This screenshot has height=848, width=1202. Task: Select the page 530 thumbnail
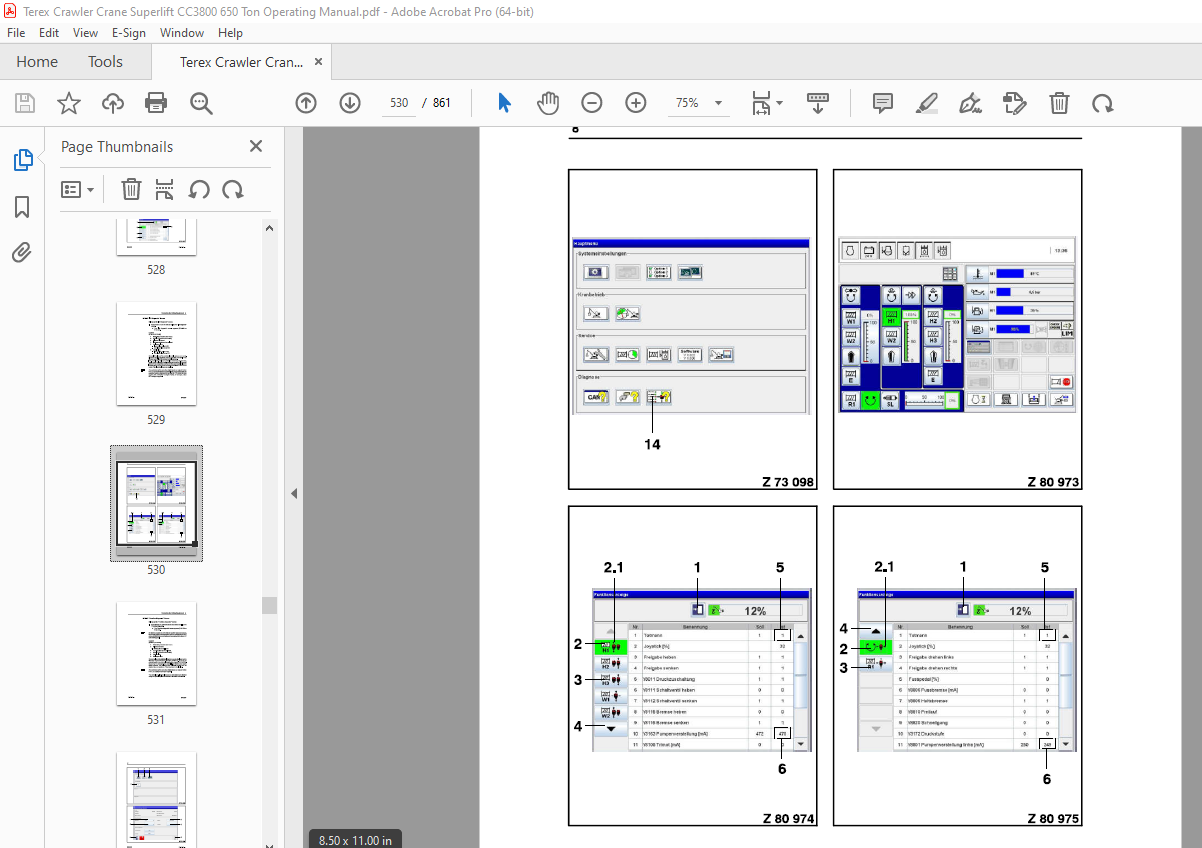[156, 503]
